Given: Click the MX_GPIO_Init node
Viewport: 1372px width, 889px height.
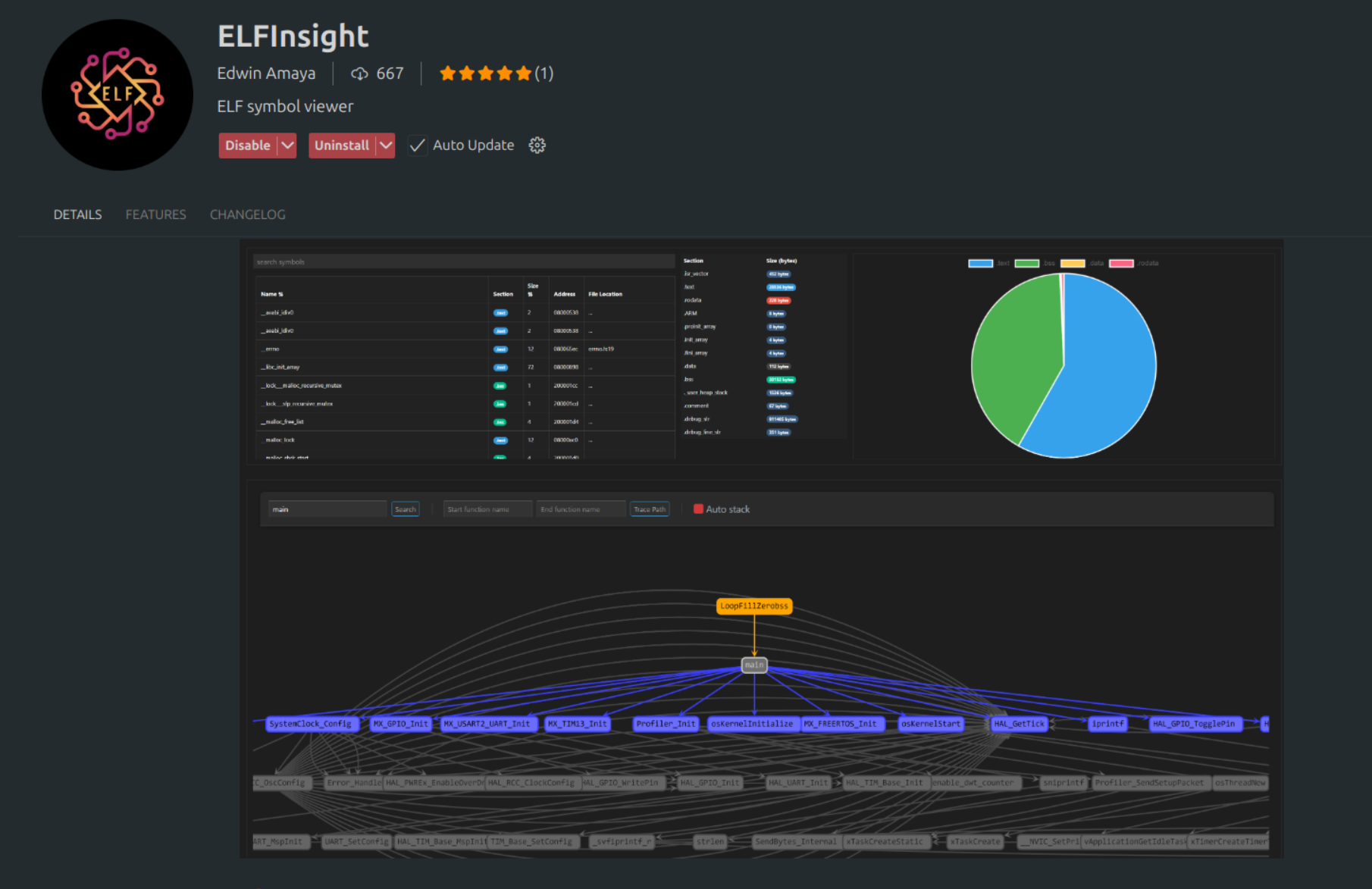Looking at the screenshot, I should pyautogui.click(x=400, y=724).
